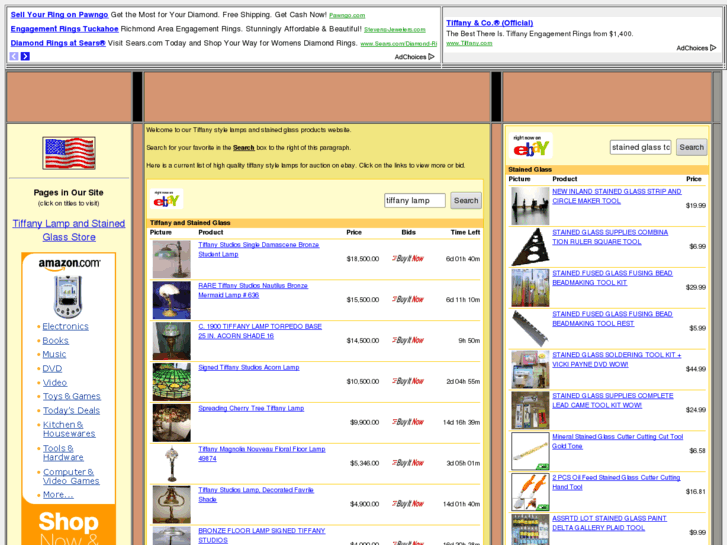The width and height of the screenshot is (727, 545).
Task: Open Amazon Toys & Games category
Action: (71, 396)
